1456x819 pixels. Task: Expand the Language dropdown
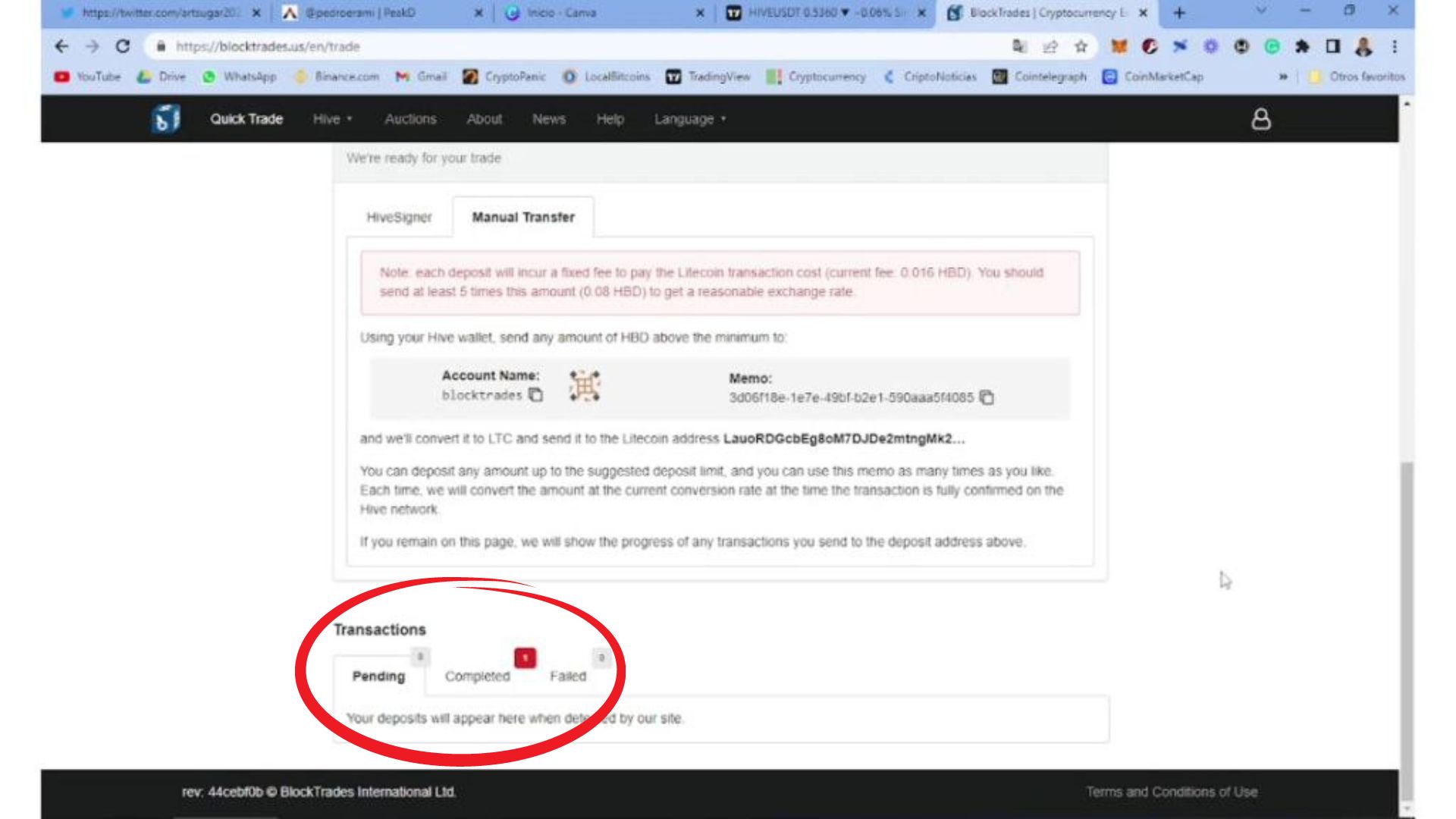point(689,119)
